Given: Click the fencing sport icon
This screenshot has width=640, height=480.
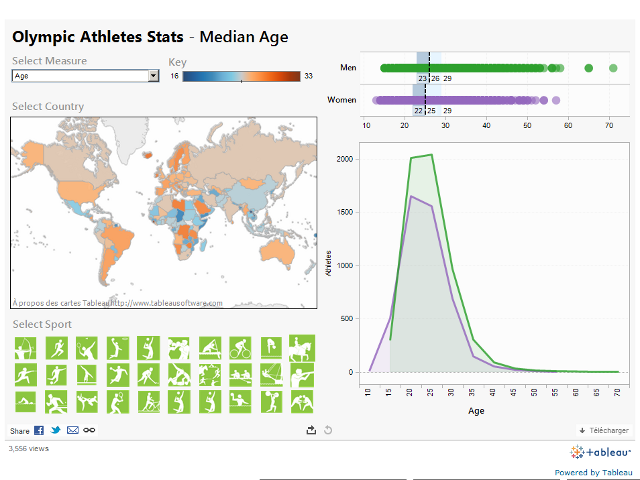Looking at the screenshot, I should tap(25, 375).
